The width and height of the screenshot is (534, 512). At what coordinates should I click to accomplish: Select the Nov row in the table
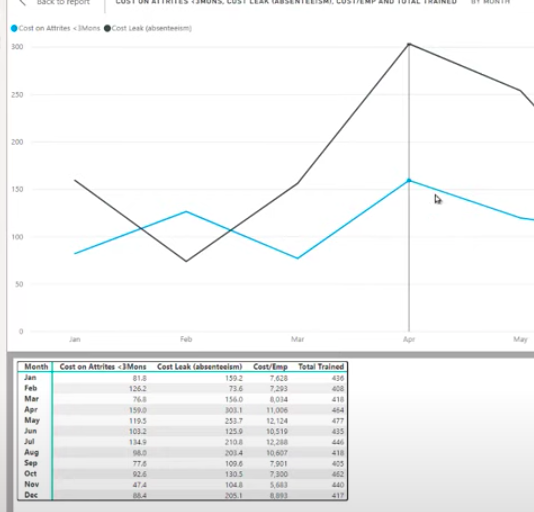[x=183, y=484]
